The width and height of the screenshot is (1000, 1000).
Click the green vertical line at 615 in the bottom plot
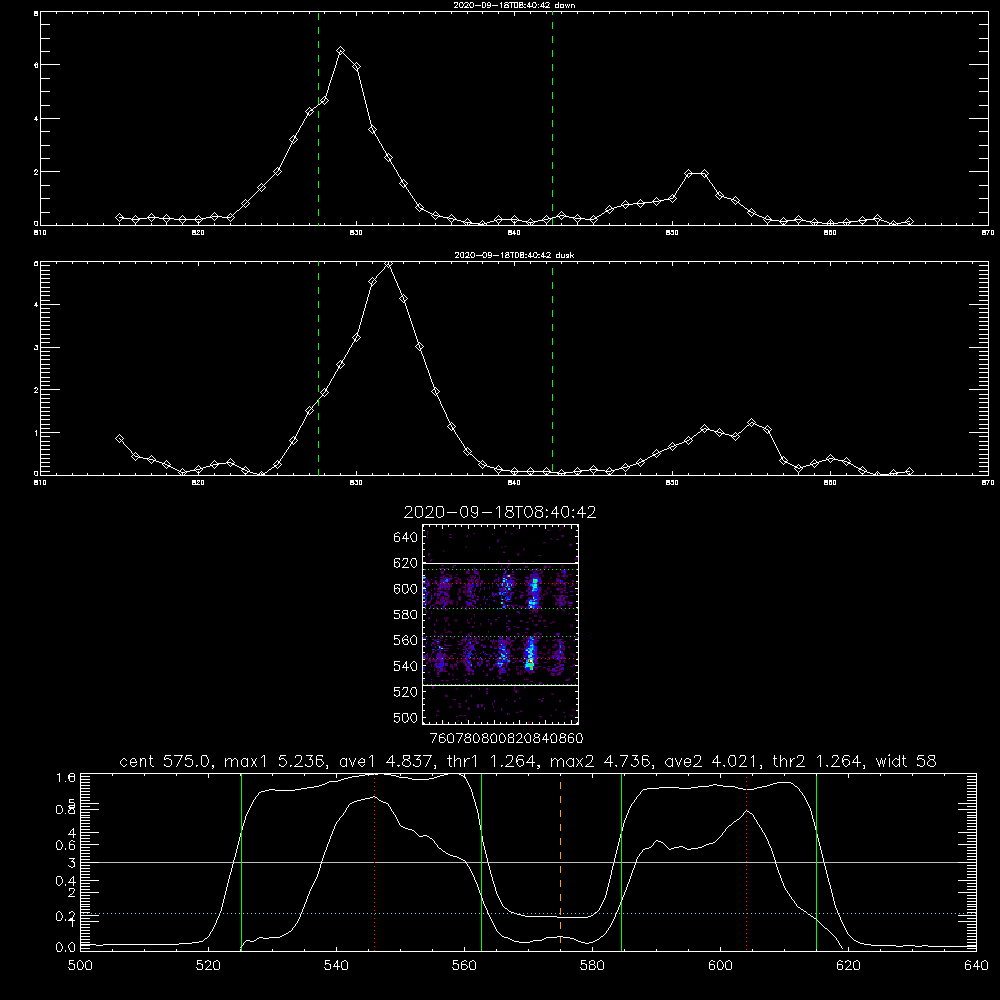tap(816, 861)
